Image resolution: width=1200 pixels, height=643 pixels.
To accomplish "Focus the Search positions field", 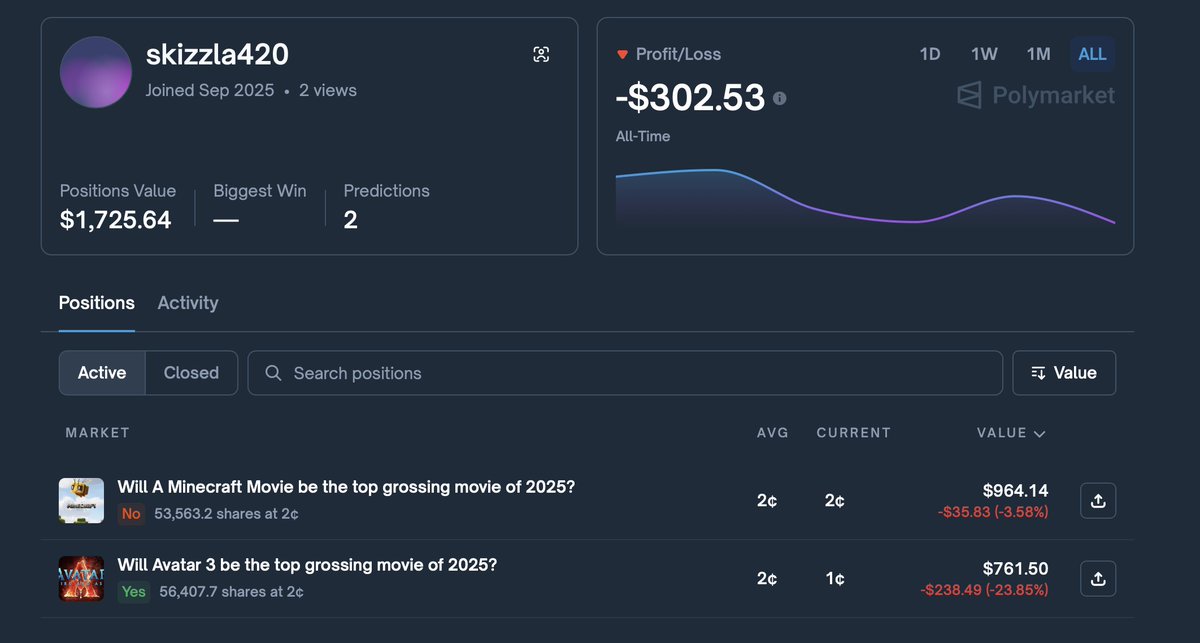I will (625, 373).
